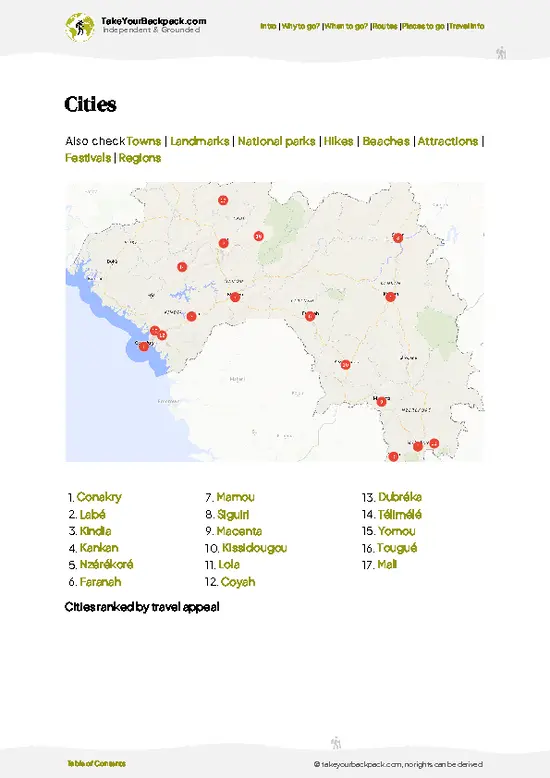Viewport: 550px width, 778px height.
Task: Click the Mamou marker on the map
Action: click(235, 297)
